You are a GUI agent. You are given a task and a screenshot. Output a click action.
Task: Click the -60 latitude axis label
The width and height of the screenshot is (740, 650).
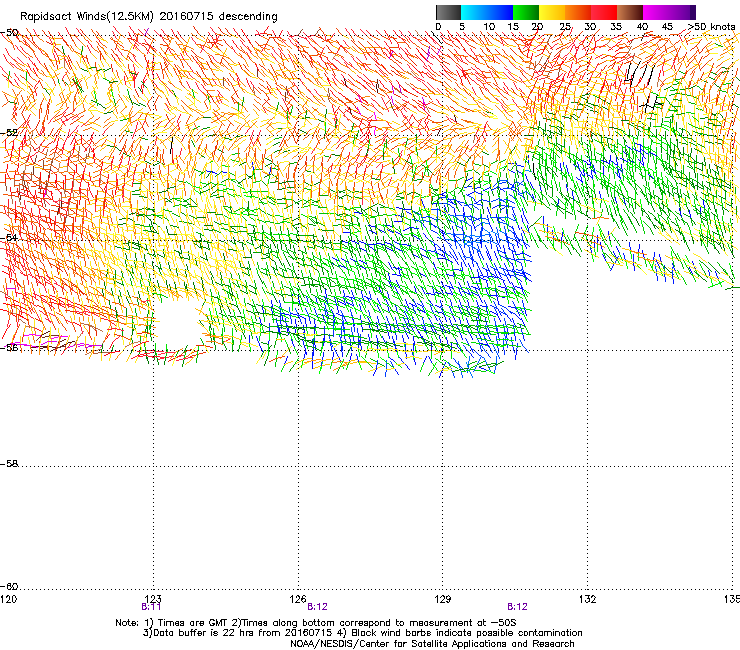[x=9, y=586]
